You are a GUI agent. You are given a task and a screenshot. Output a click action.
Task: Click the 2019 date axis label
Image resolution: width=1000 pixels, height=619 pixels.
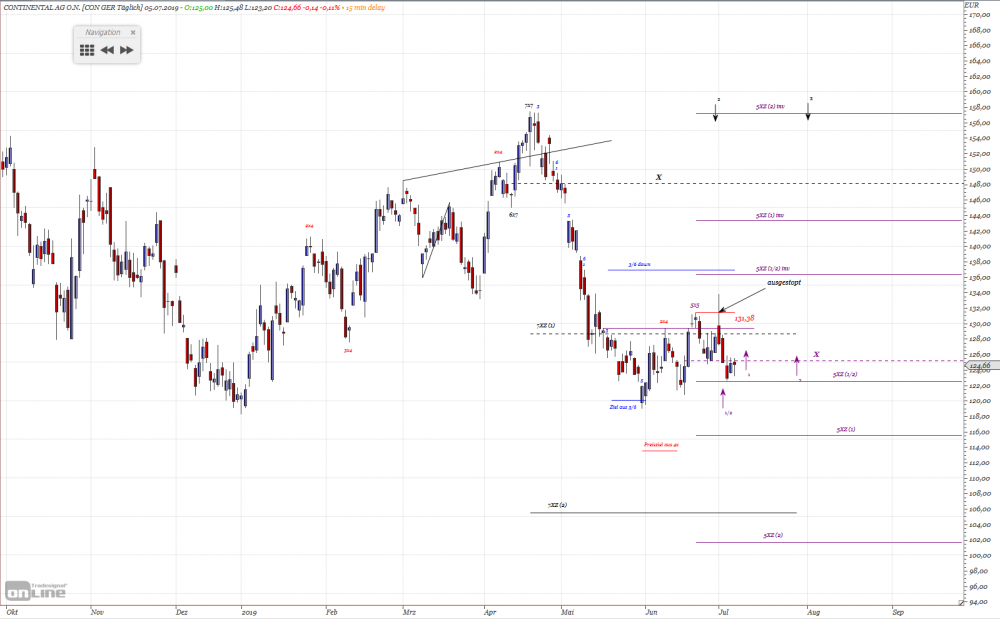coord(249,612)
